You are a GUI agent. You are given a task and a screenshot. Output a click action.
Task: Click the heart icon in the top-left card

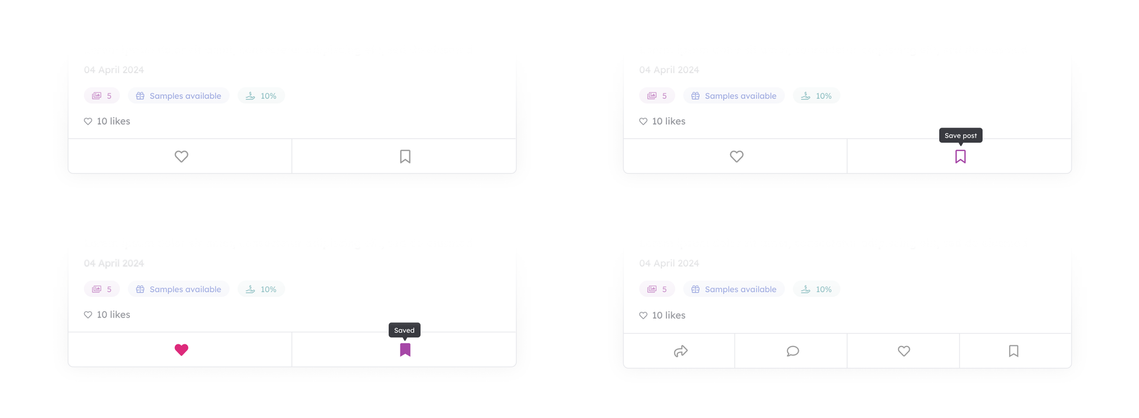[x=182, y=156]
